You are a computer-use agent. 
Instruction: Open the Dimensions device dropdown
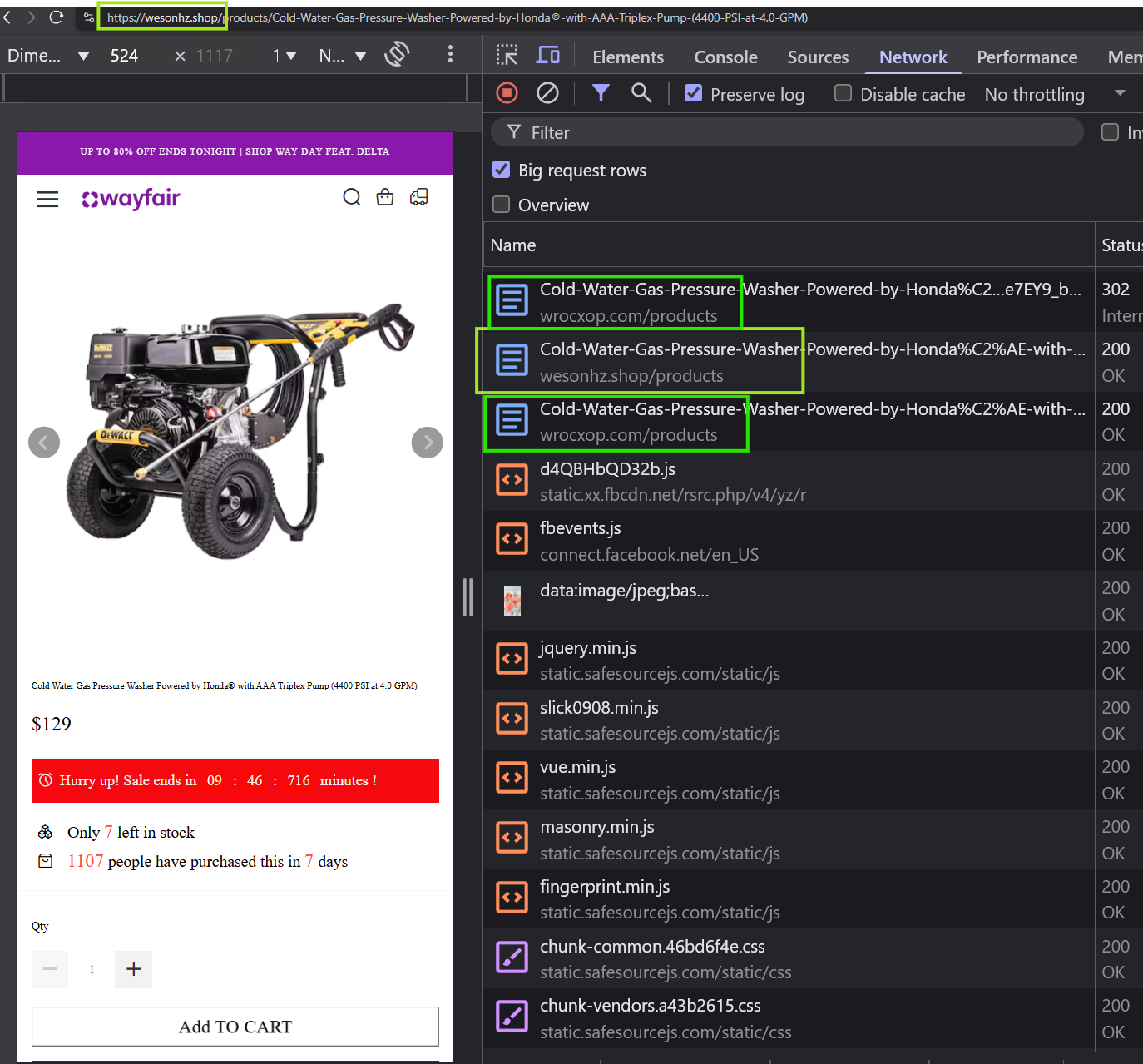coord(47,56)
